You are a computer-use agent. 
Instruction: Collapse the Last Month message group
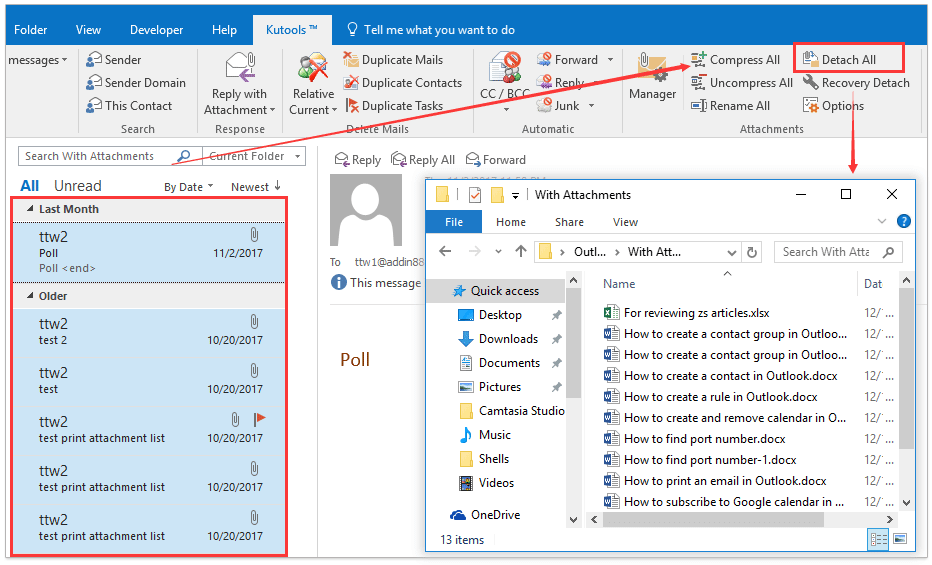[x=27, y=209]
